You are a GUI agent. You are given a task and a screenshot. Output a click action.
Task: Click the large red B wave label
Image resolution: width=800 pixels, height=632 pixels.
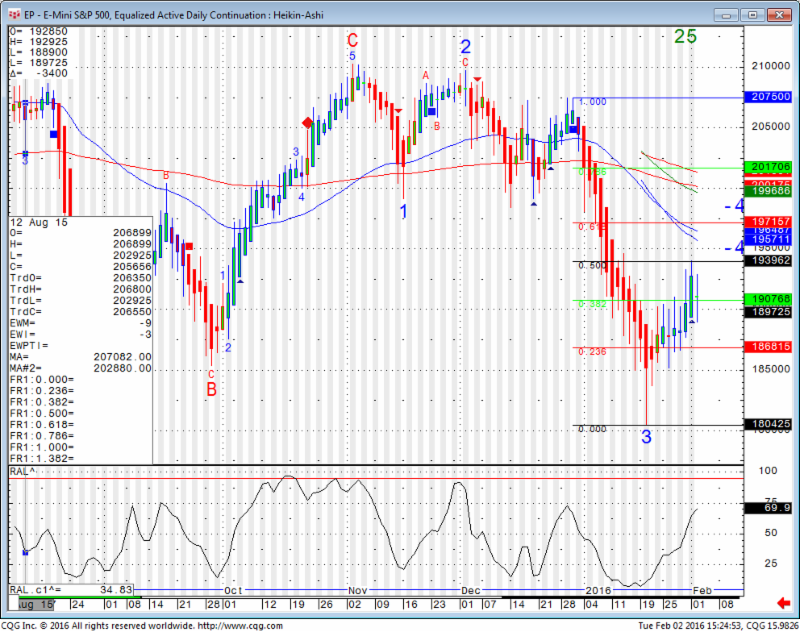(x=211, y=390)
